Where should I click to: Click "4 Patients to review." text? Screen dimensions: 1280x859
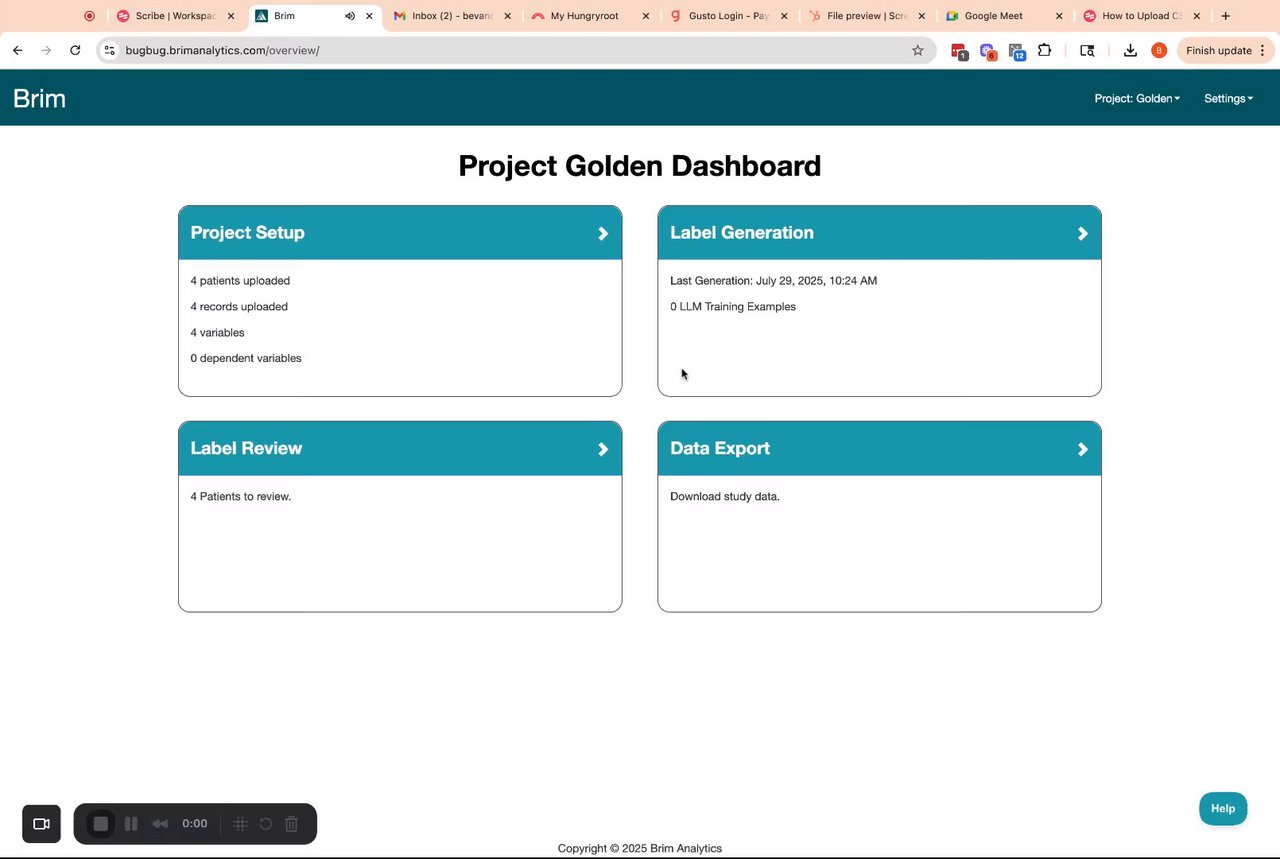click(241, 497)
